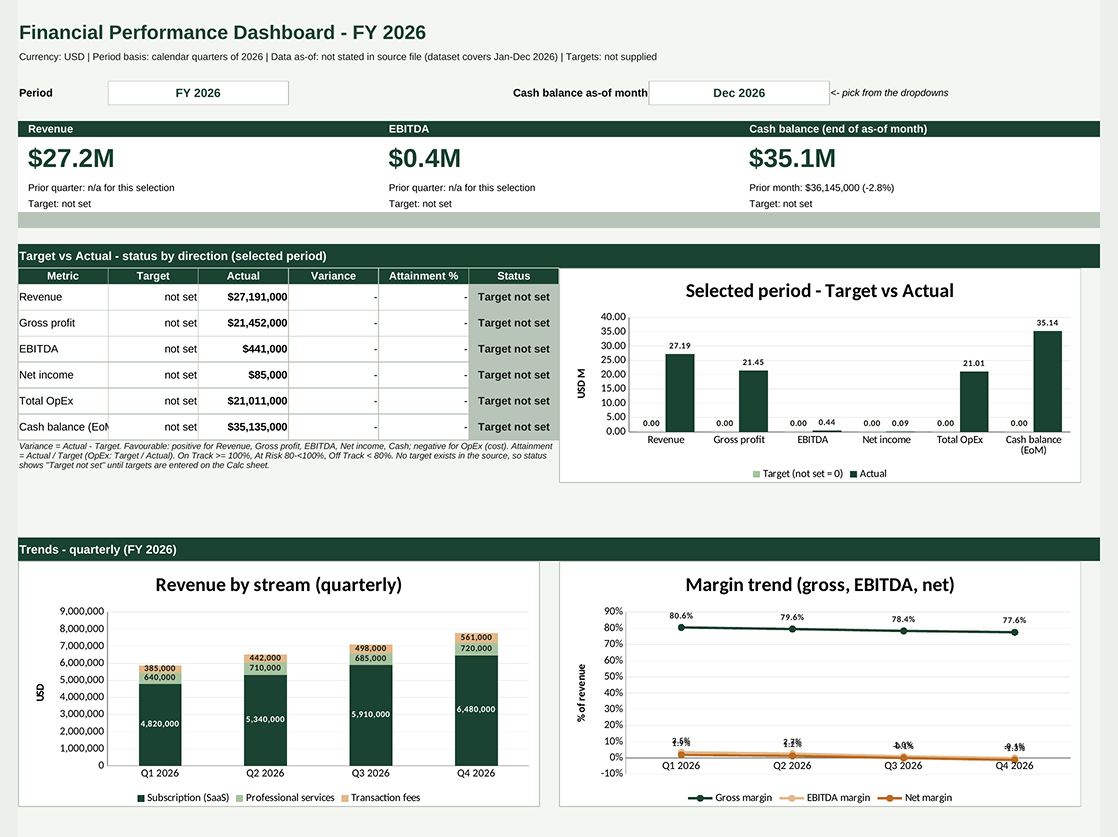Click the Revenue KPI value $27.2M
This screenshot has width=1118, height=837.
[x=71, y=158]
